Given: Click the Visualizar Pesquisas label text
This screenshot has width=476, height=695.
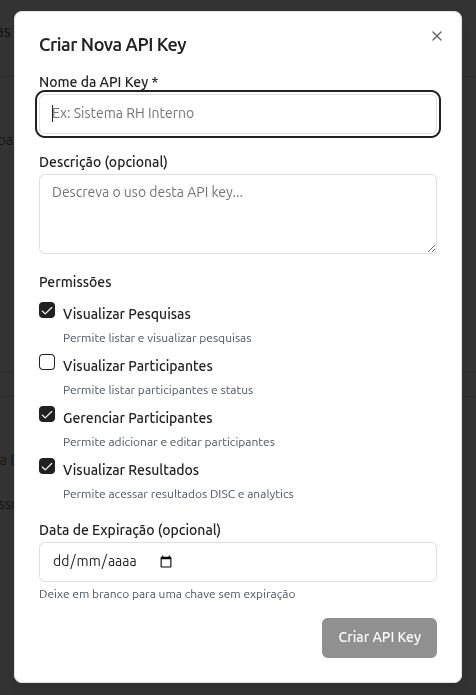Looking at the screenshot, I should 127,314.
